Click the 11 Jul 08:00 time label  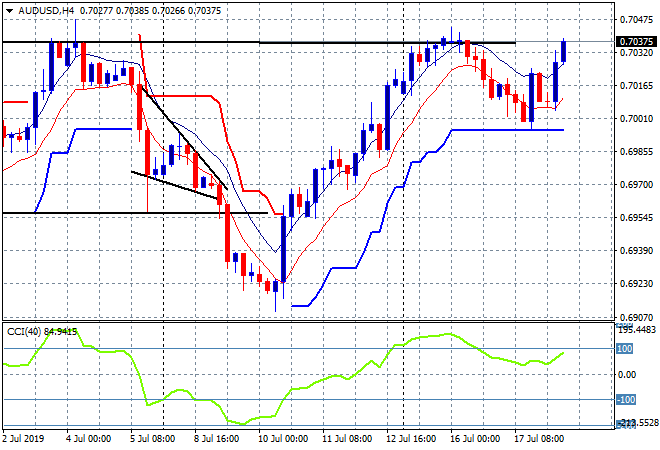pyautogui.click(x=347, y=439)
